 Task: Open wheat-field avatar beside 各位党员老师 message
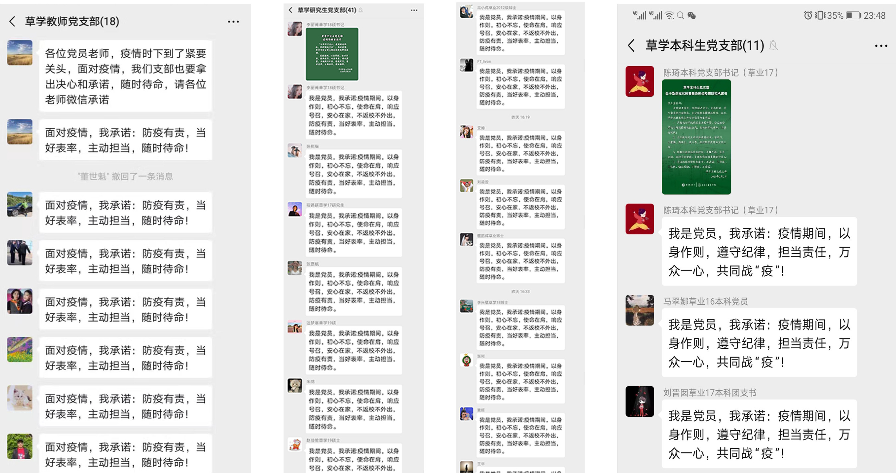point(19,53)
